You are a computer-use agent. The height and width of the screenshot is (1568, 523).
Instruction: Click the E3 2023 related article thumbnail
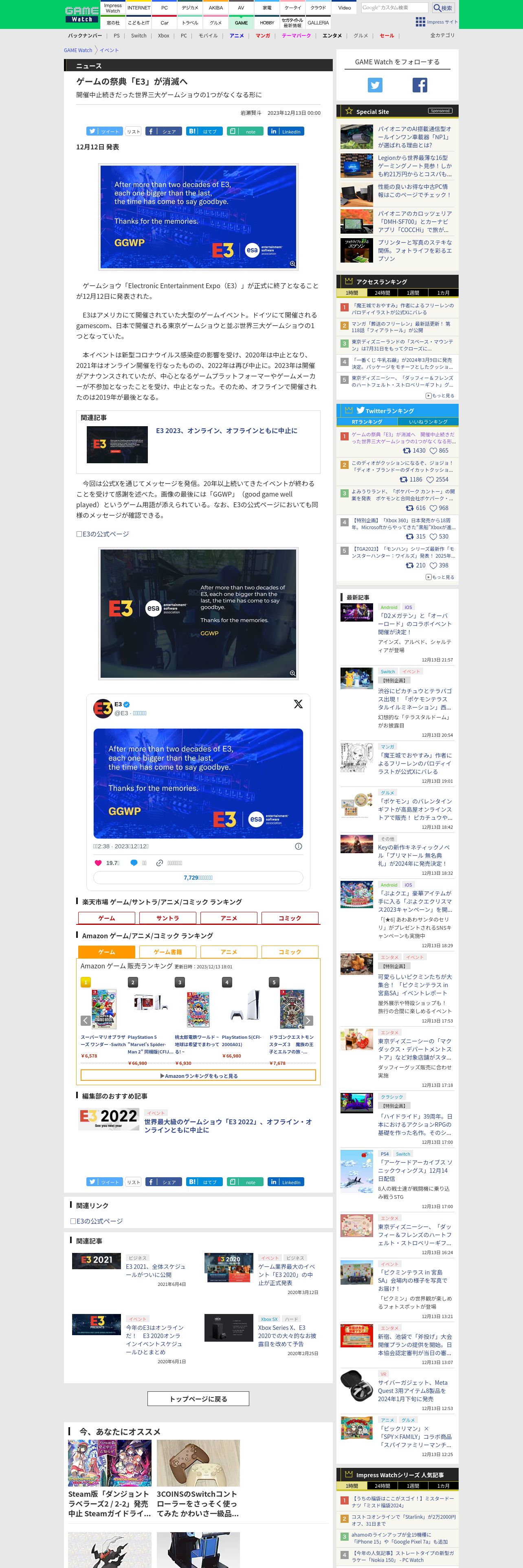click(x=117, y=445)
